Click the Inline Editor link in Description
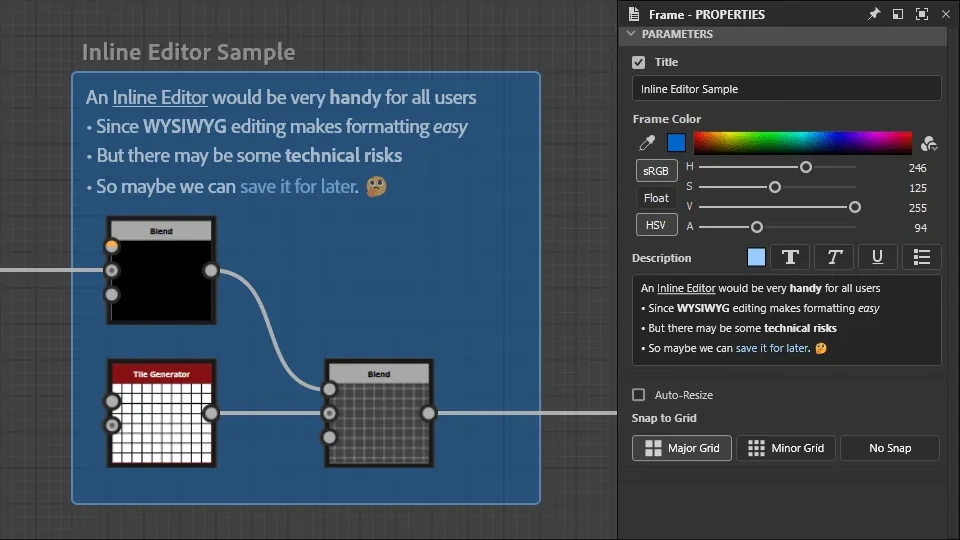 [686, 288]
